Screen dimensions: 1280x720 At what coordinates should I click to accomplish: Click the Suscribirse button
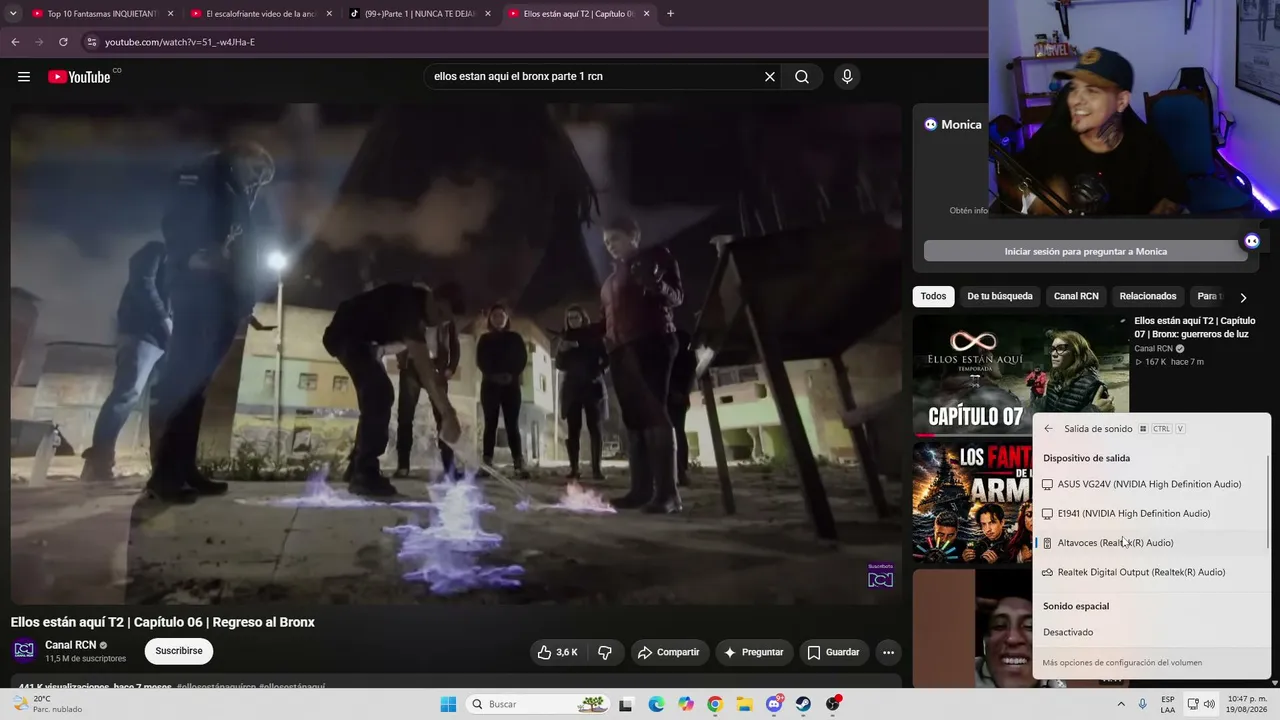click(179, 651)
